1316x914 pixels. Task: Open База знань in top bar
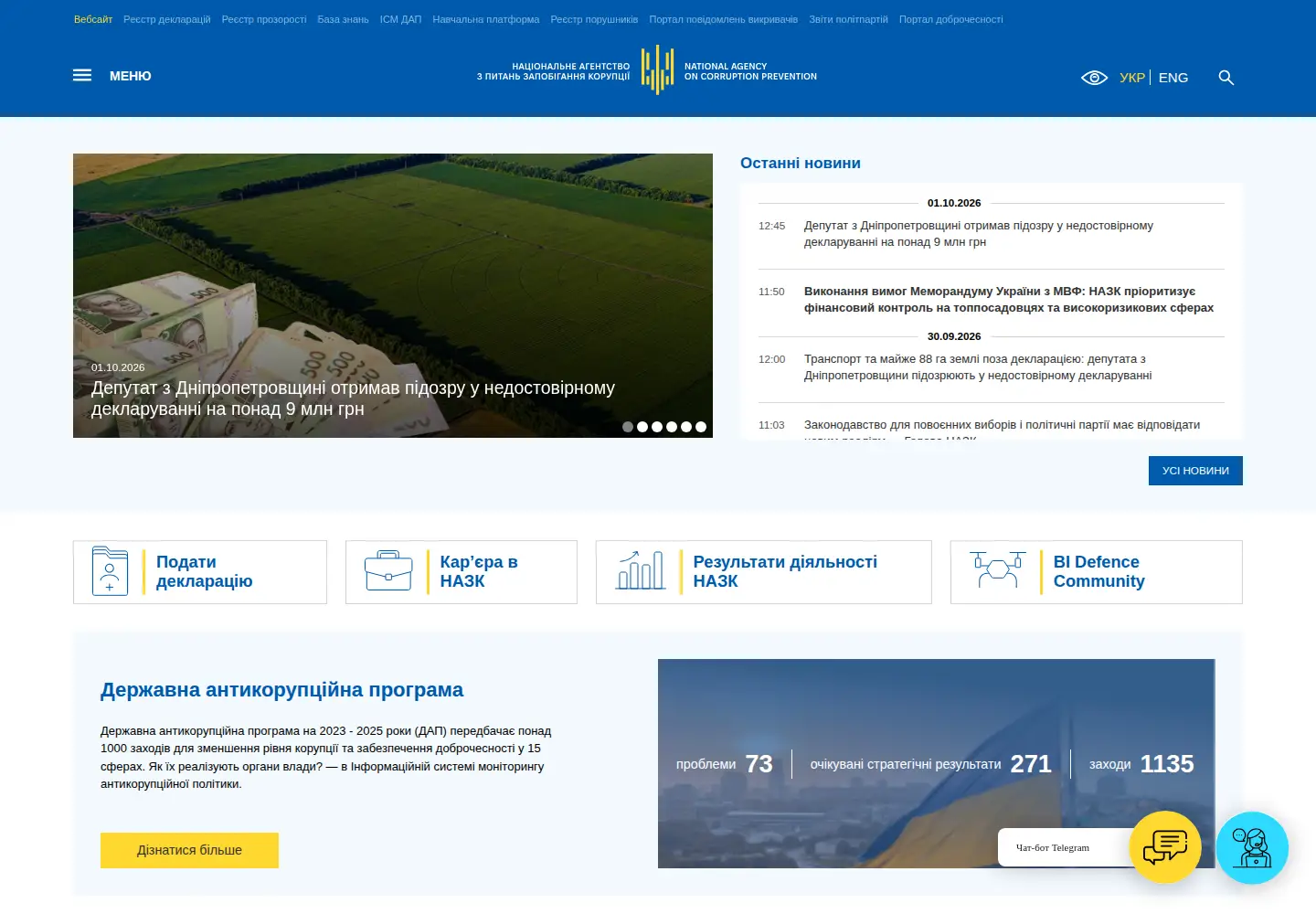344,19
